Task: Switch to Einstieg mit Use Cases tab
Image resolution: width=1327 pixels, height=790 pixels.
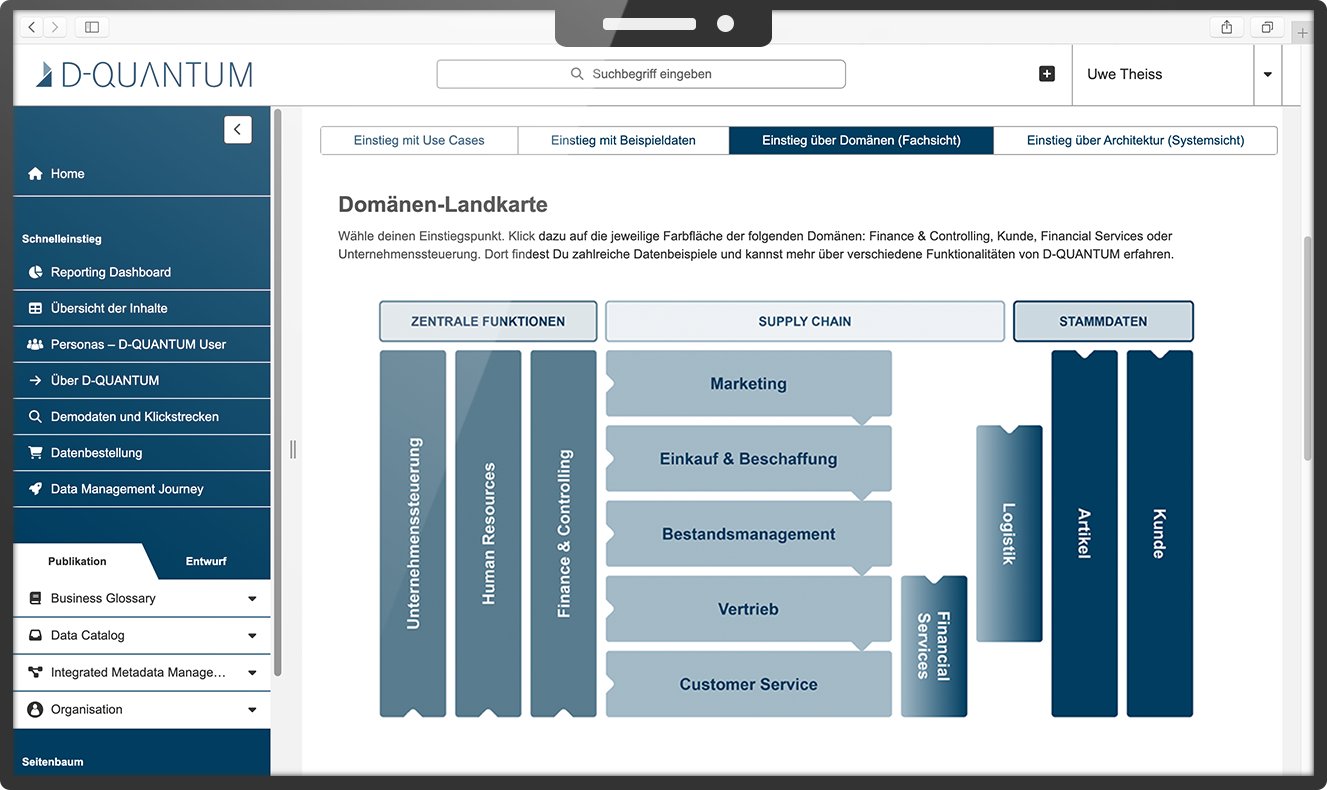Action: pyautogui.click(x=418, y=140)
